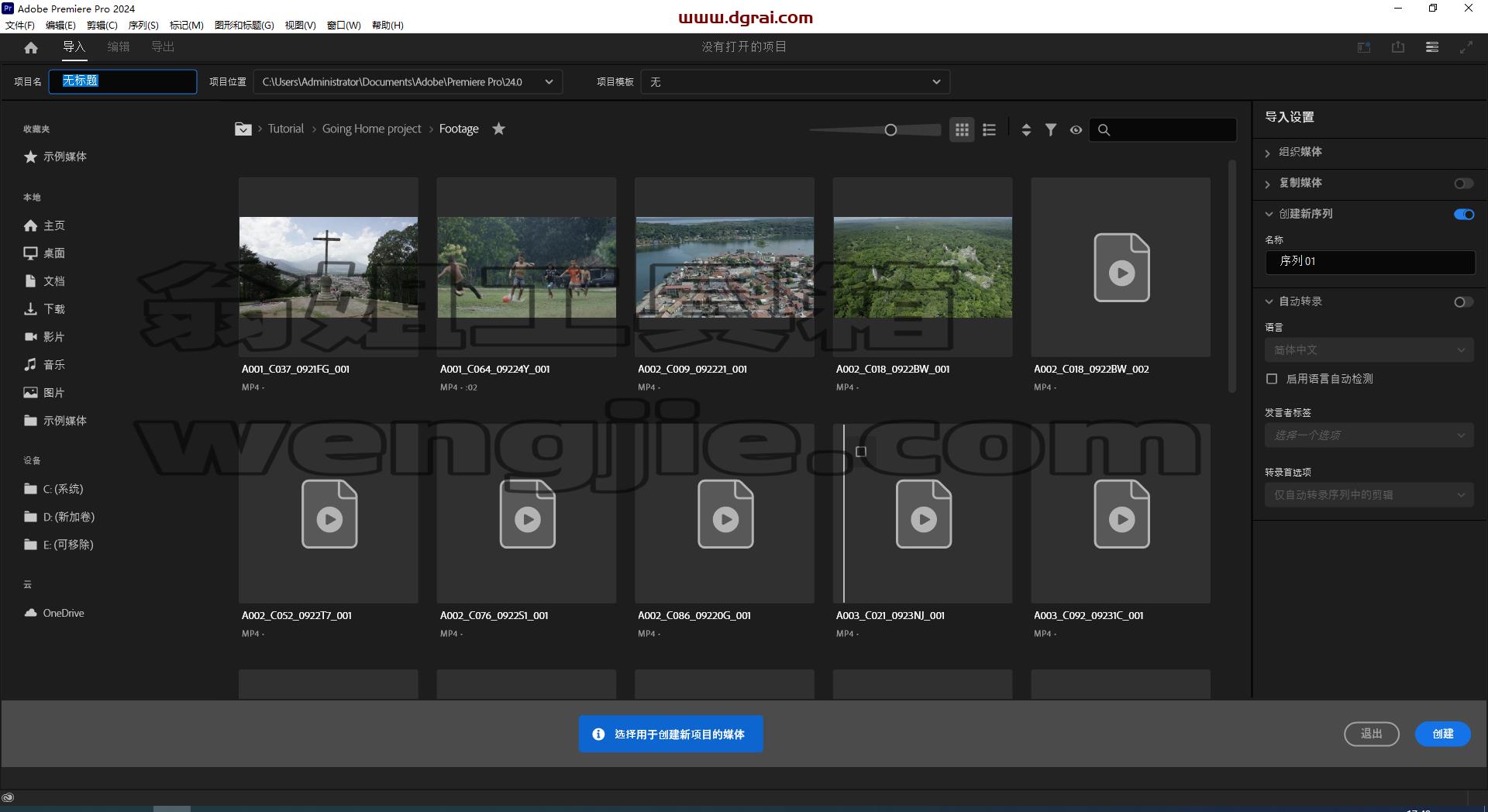Open 发言者标签 dropdown
1488x812 pixels.
click(1369, 435)
